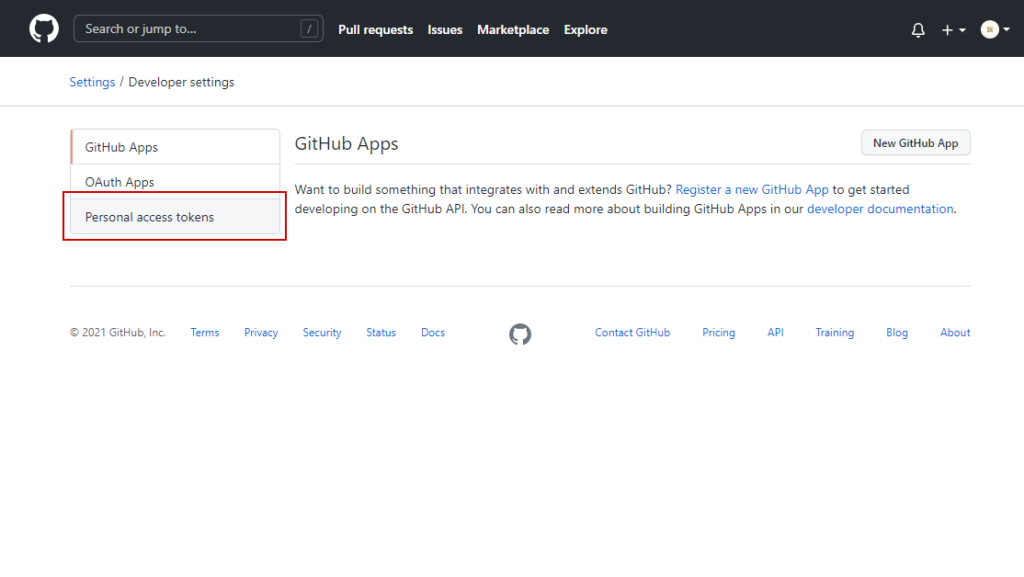Open Privacy footer link
The width and height of the screenshot is (1024, 577).
[261, 332]
